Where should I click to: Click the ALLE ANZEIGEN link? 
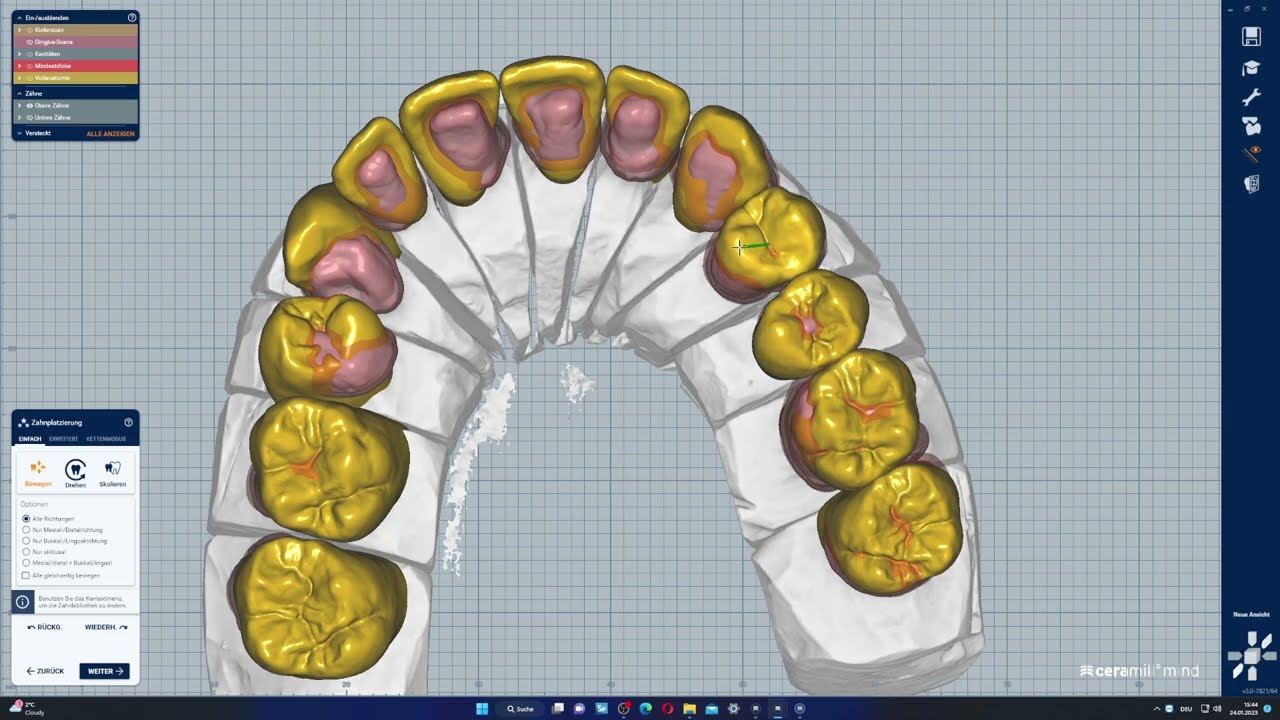tap(110, 133)
